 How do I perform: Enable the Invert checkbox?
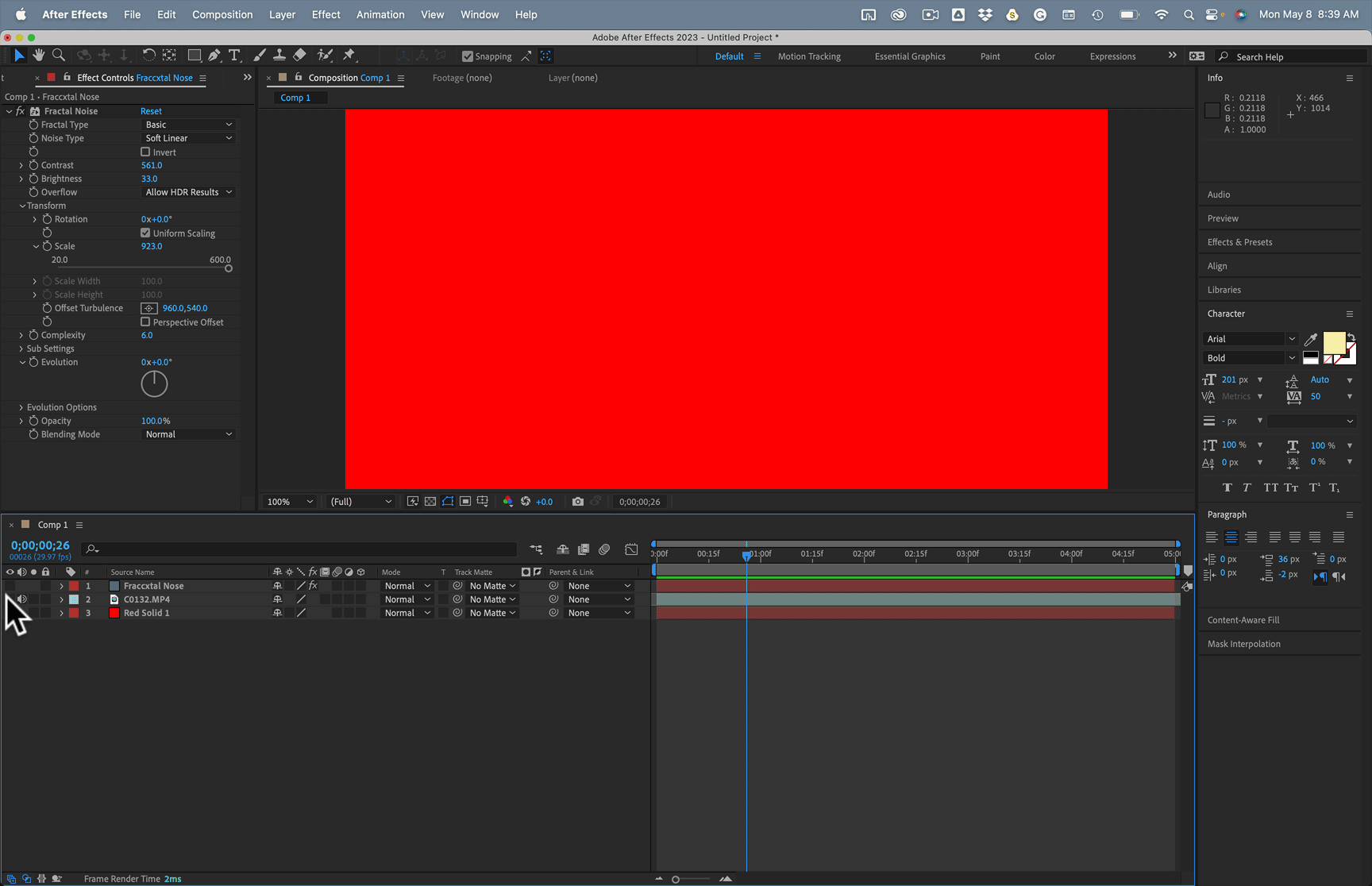(145, 152)
